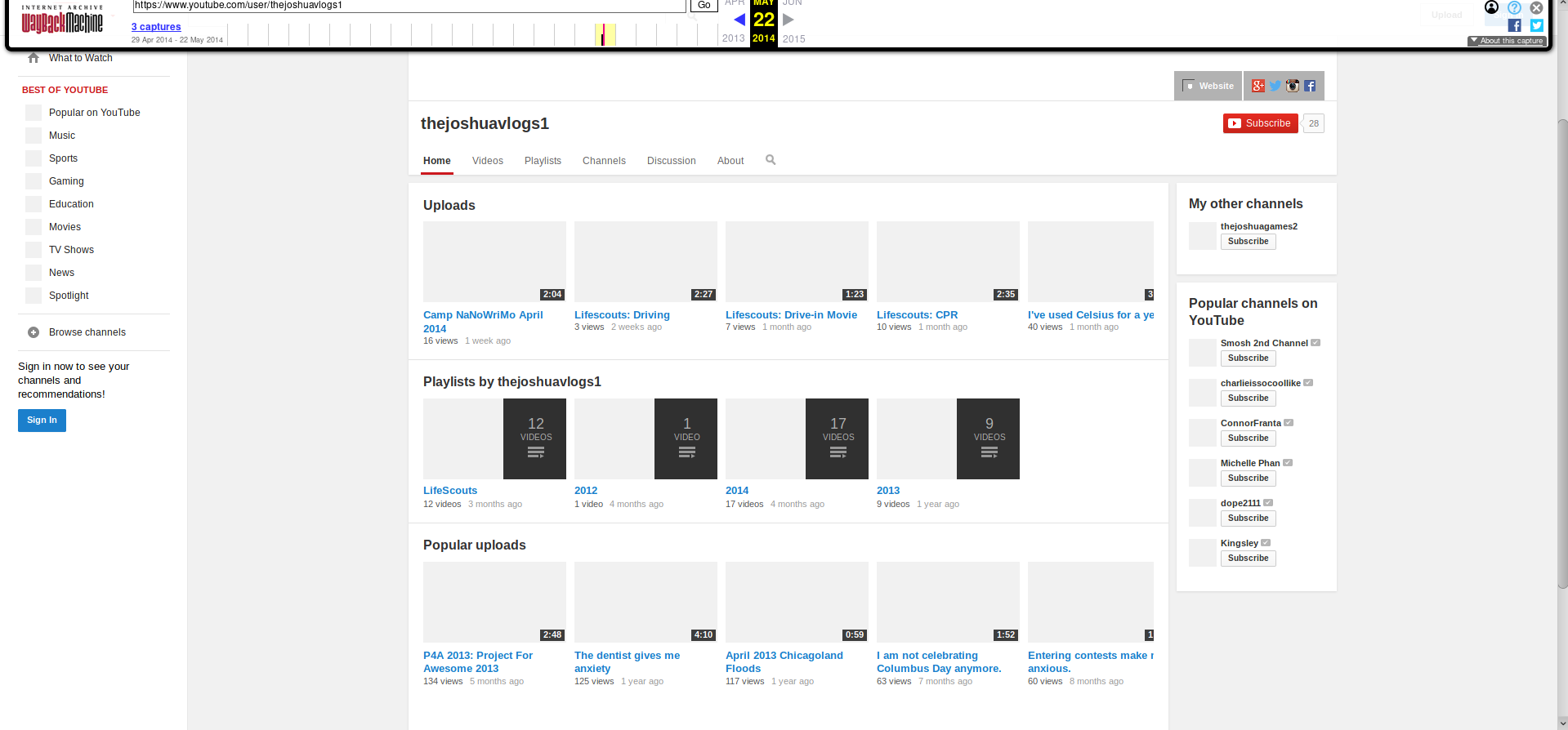Viewport: 1568px width, 730px height.
Task: Open channel's Instagram page icon
Action: click(1293, 86)
